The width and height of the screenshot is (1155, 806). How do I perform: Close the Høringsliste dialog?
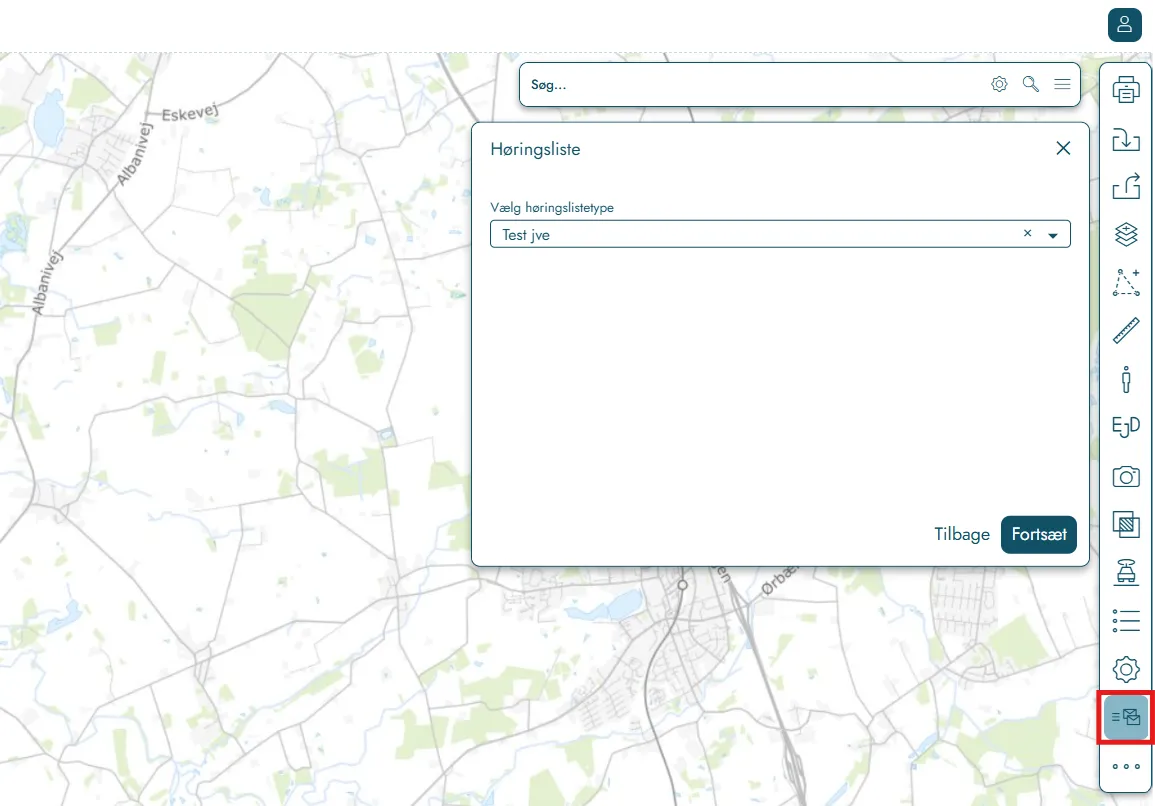1063,148
